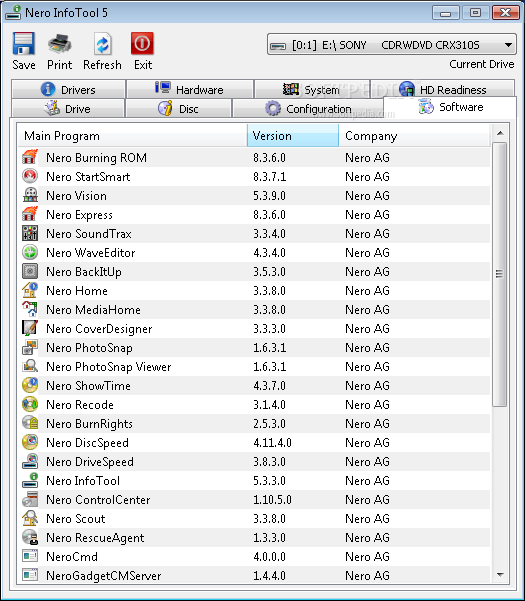
Task: Click the Nero StartSmart icon
Action: [30, 176]
